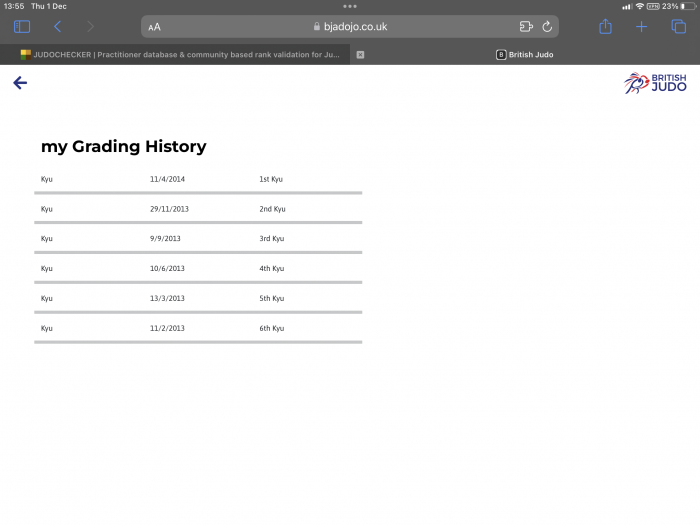The height and width of the screenshot is (525, 700).
Task: Switch to the JUDOCHECKER tab
Action: click(x=175, y=54)
